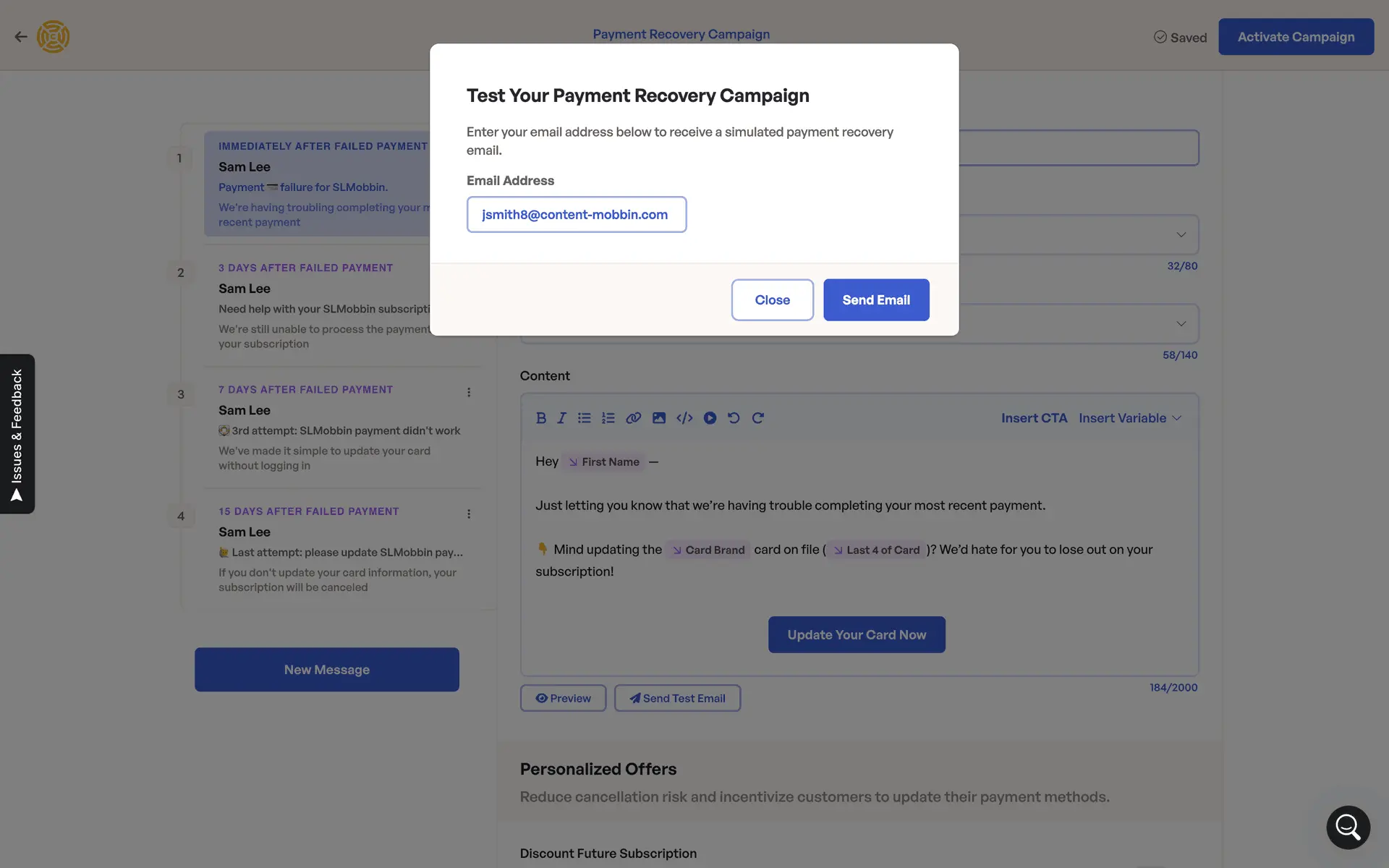Insert a numbered list

pyautogui.click(x=608, y=418)
